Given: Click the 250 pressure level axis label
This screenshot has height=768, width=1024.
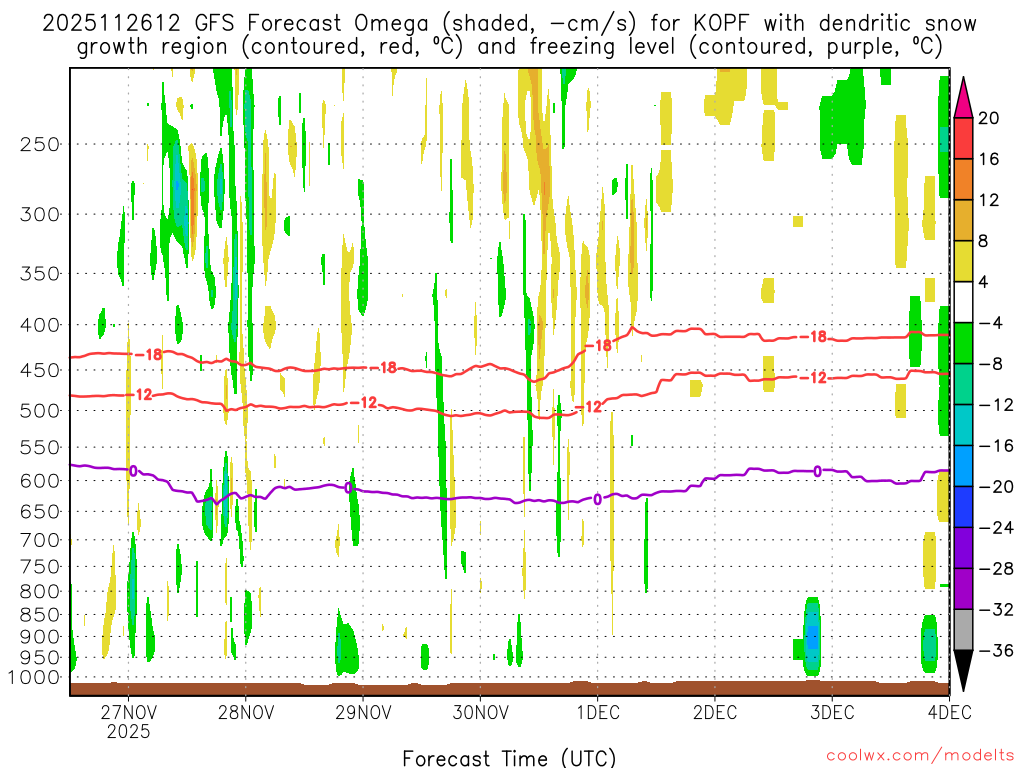Looking at the screenshot, I should (41, 144).
